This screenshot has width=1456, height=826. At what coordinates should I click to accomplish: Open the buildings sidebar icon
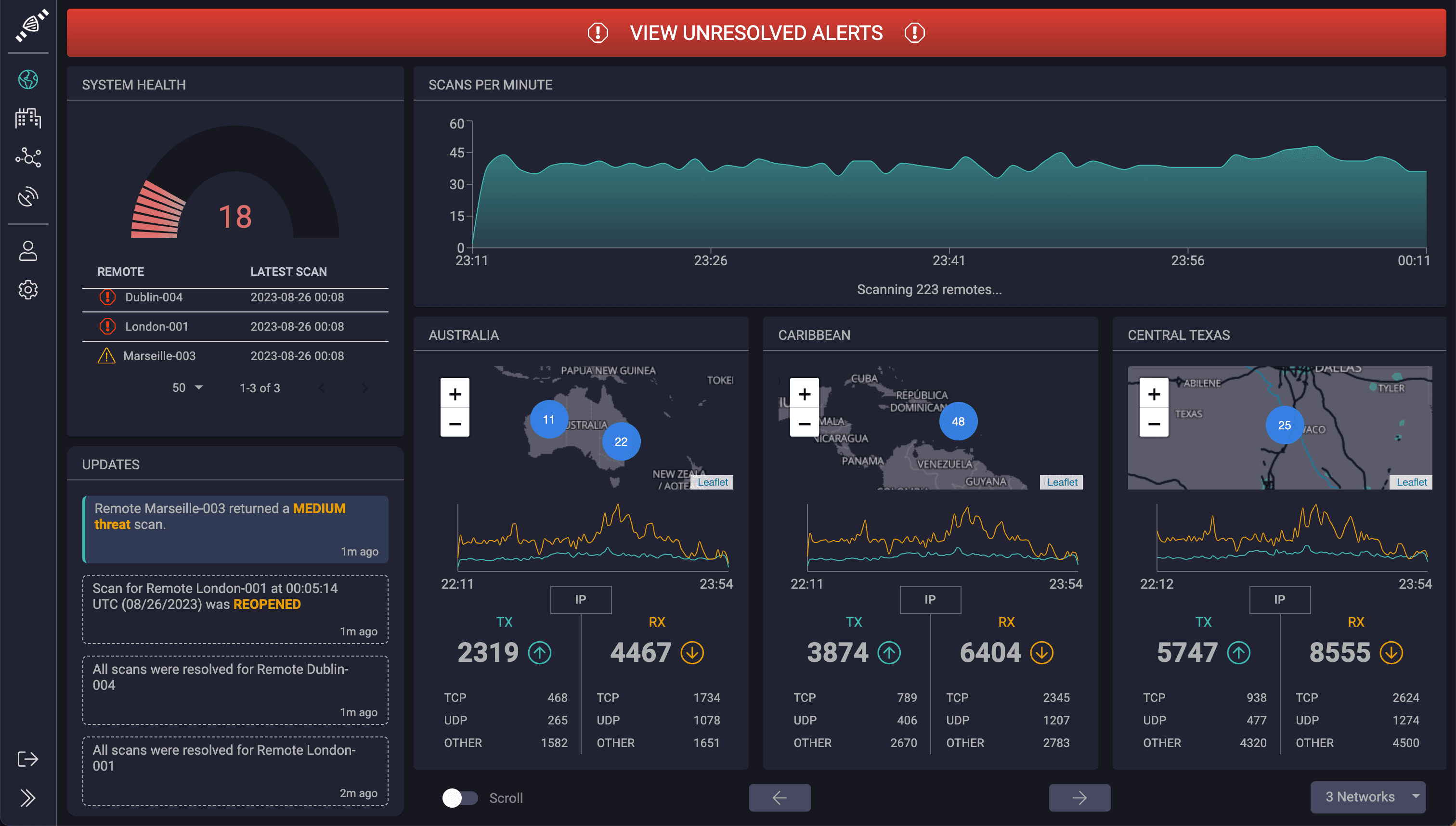[x=28, y=118]
